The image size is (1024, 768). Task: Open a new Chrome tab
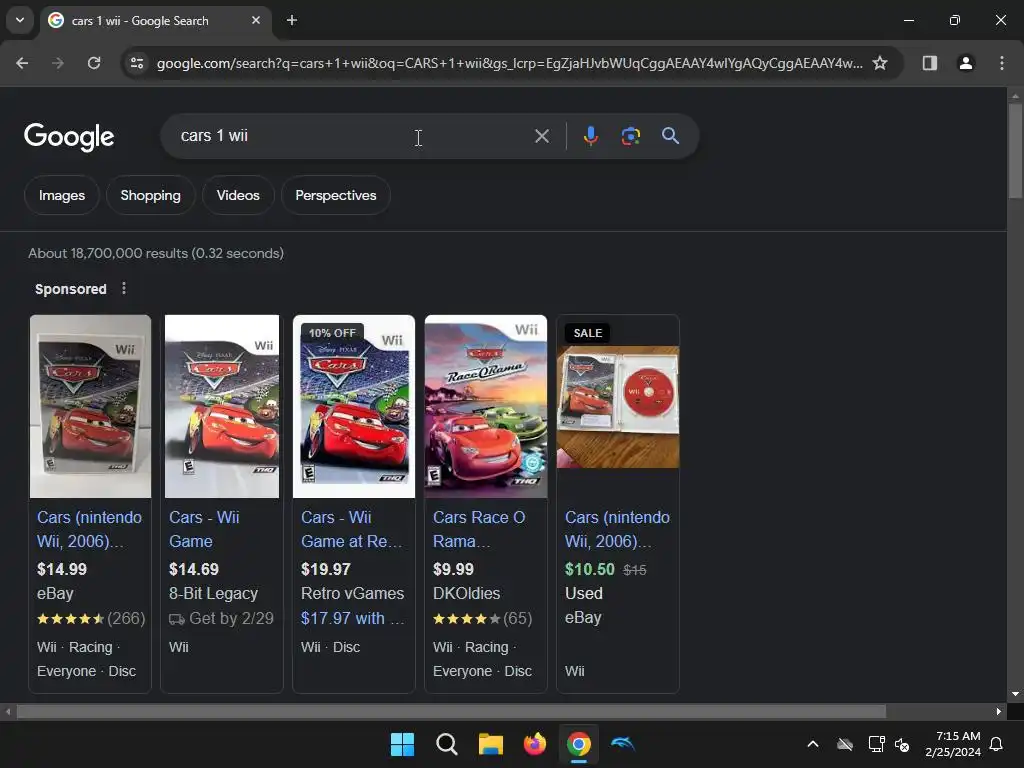pos(292,20)
